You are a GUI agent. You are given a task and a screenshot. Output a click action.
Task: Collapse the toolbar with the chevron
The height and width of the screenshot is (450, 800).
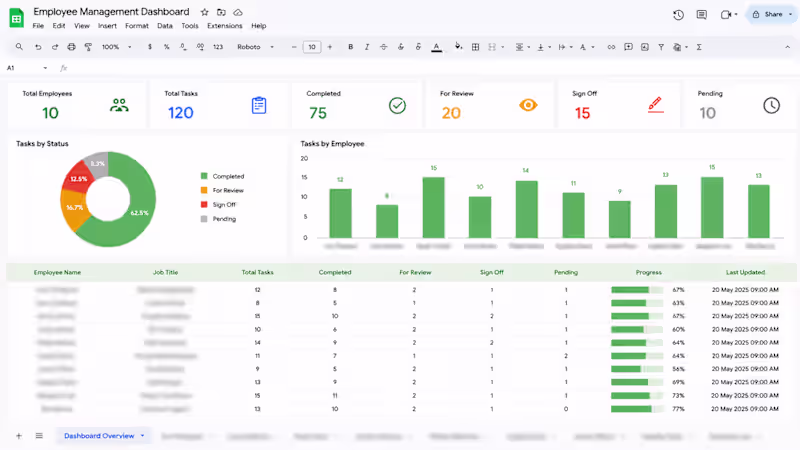pyautogui.click(x=787, y=47)
